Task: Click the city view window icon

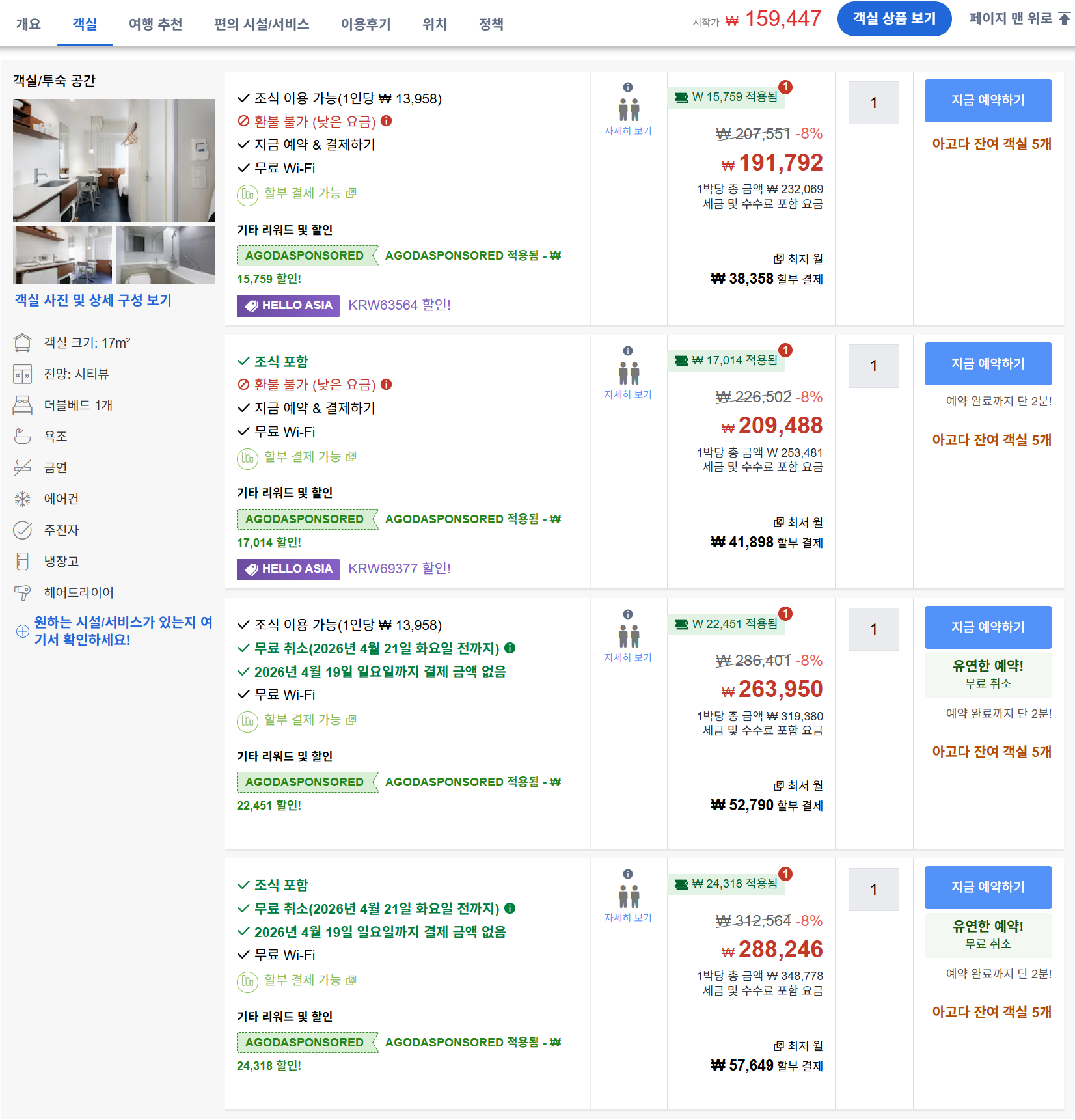Action: click(x=23, y=374)
